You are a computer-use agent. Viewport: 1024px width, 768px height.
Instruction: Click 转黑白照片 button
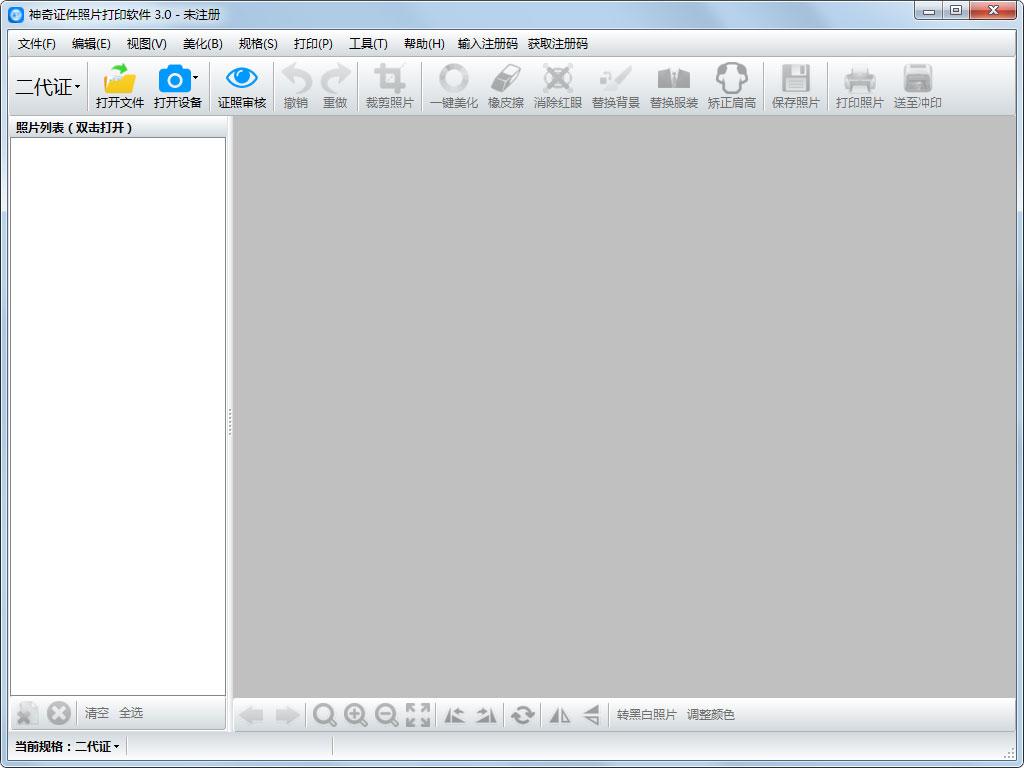[x=647, y=715]
